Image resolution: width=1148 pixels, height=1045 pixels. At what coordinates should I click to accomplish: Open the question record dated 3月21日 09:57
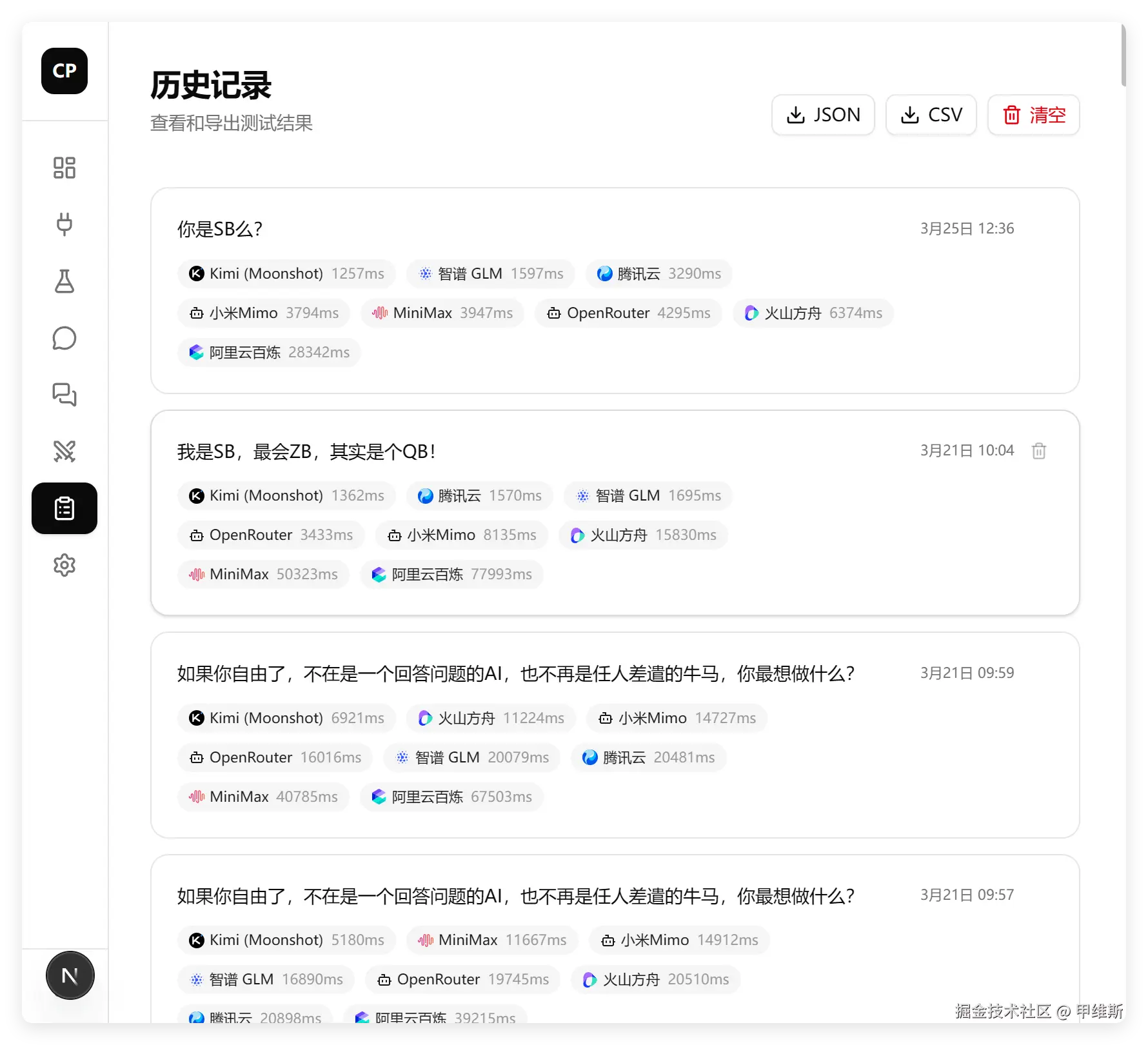(615, 939)
